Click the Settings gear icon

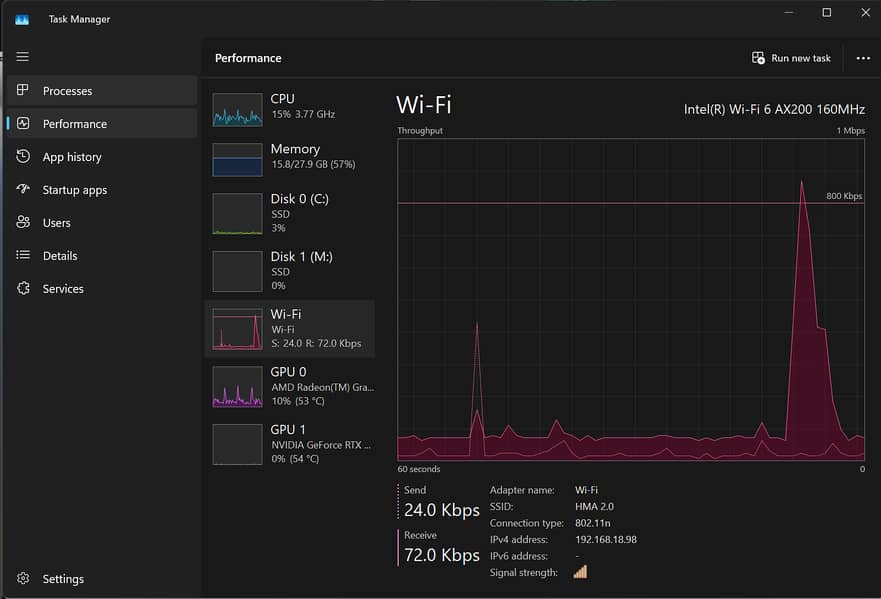click(x=23, y=579)
